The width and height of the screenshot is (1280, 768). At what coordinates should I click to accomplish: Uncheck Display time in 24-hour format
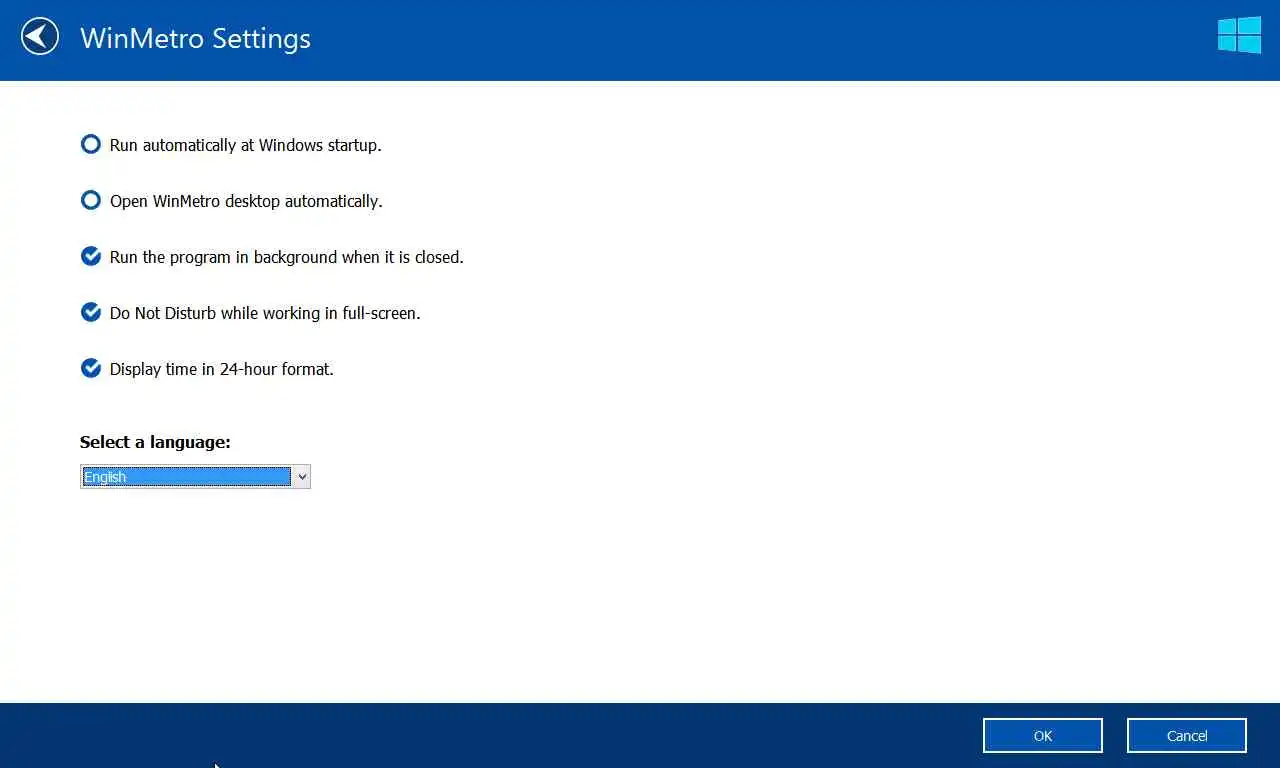tap(91, 368)
